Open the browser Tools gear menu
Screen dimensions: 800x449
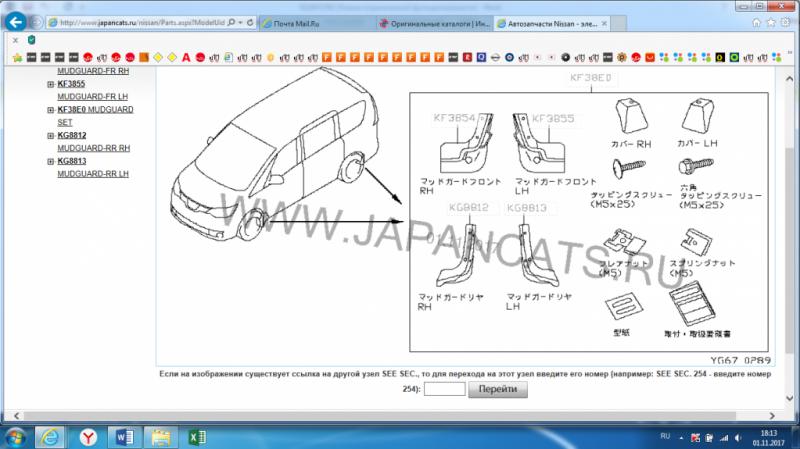786,23
